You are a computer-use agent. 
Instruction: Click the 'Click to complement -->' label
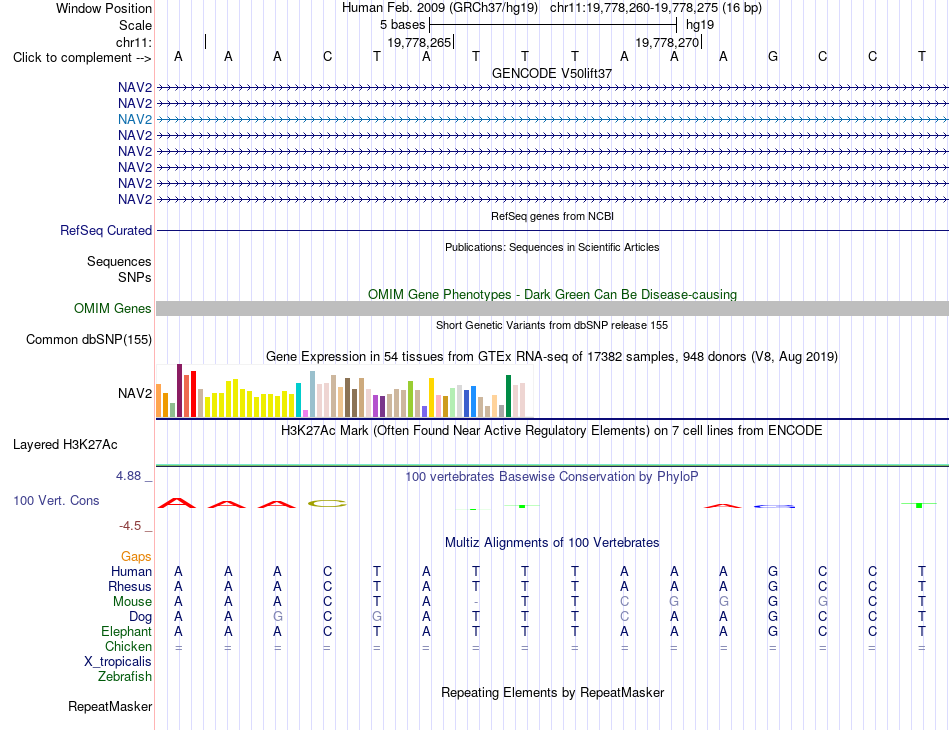coord(82,58)
